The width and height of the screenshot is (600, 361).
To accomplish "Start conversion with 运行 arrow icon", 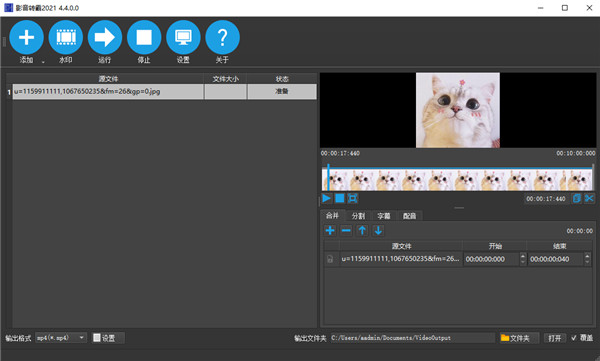I will coord(105,37).
